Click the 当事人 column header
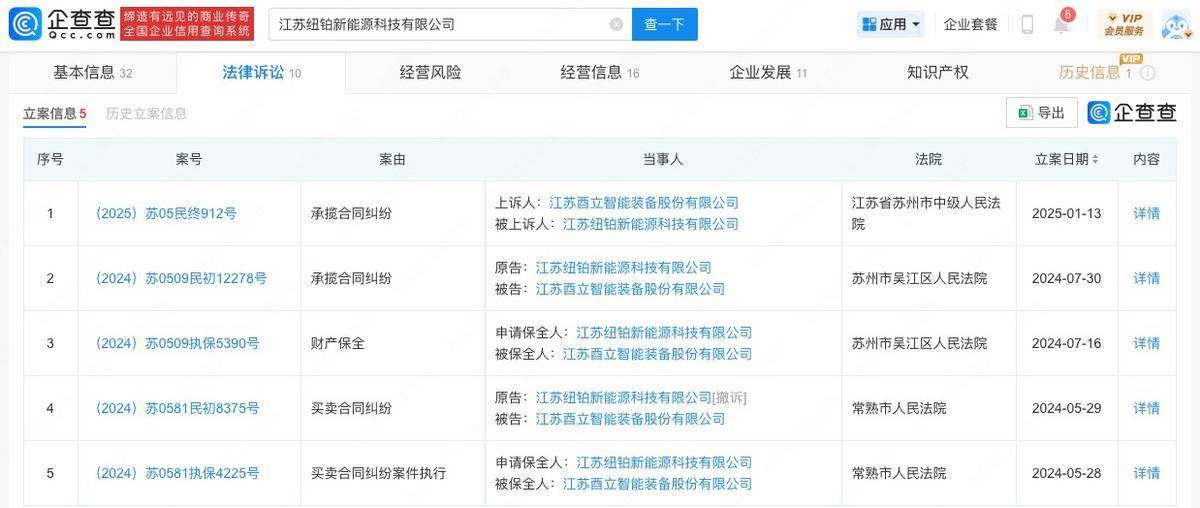This screenshot has height=508, width=1200. (663, 160)
